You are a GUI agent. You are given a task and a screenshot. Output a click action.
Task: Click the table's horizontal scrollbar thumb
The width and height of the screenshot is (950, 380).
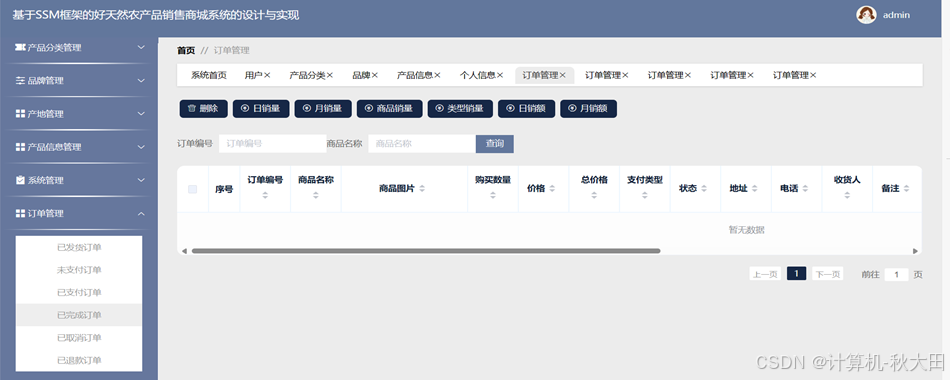(x=426, y=251)
